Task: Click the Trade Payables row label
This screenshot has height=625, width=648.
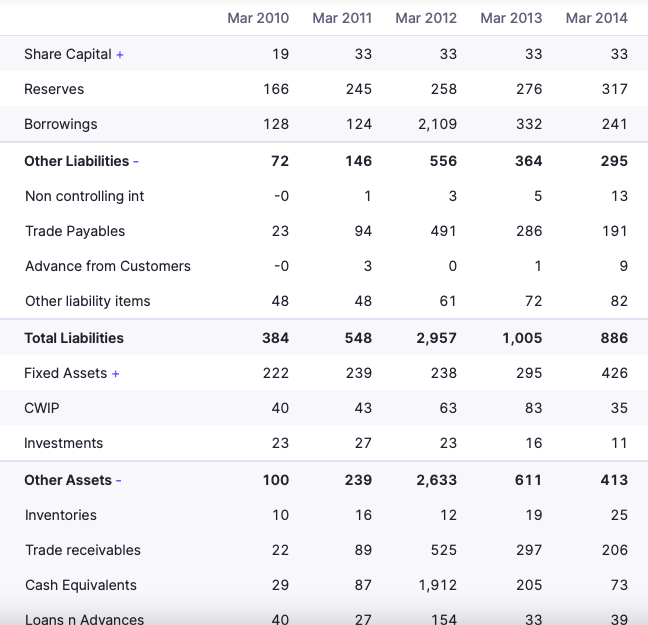Action: (x=75, y=231)
